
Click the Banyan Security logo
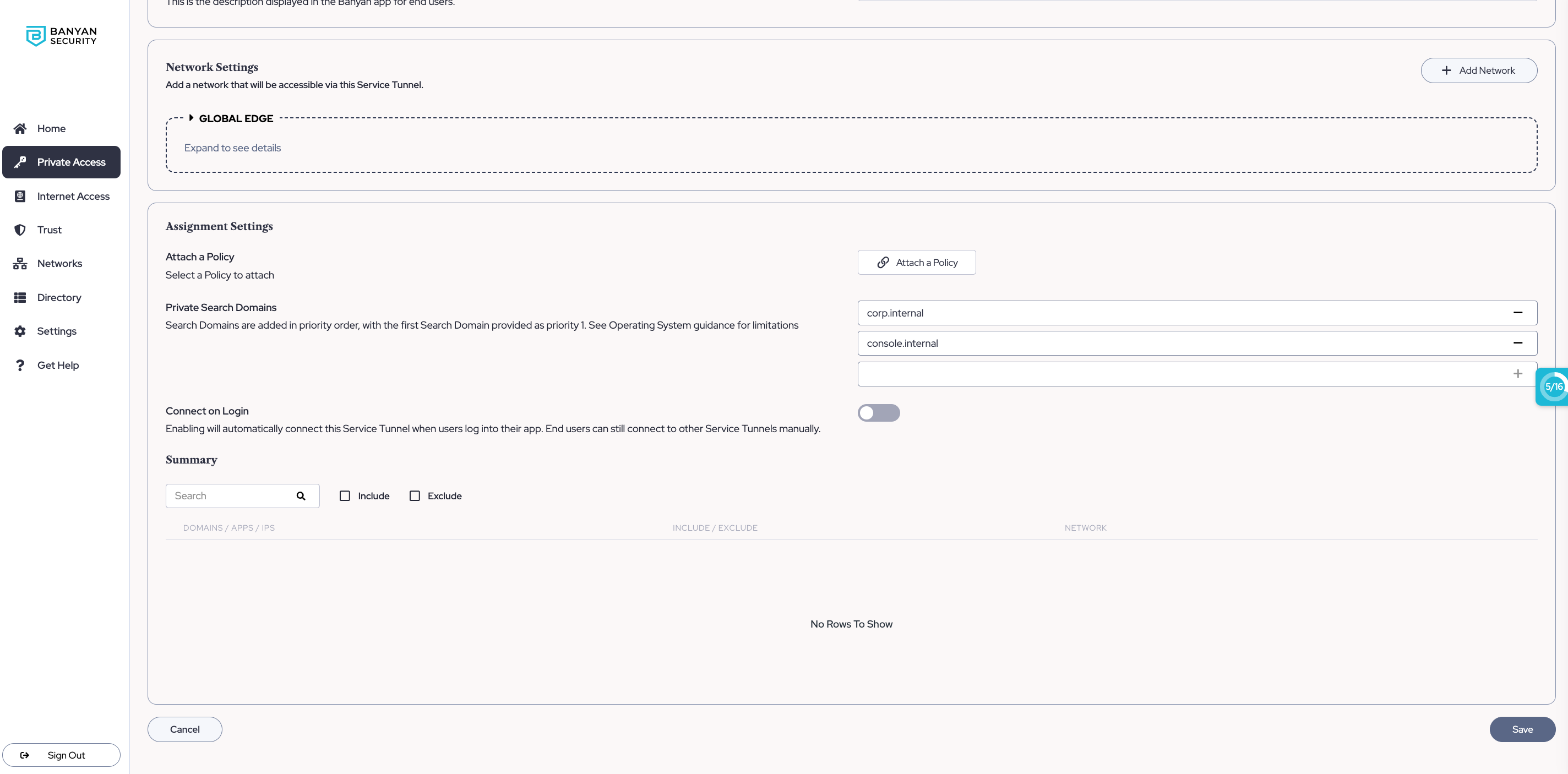(62, 36)
